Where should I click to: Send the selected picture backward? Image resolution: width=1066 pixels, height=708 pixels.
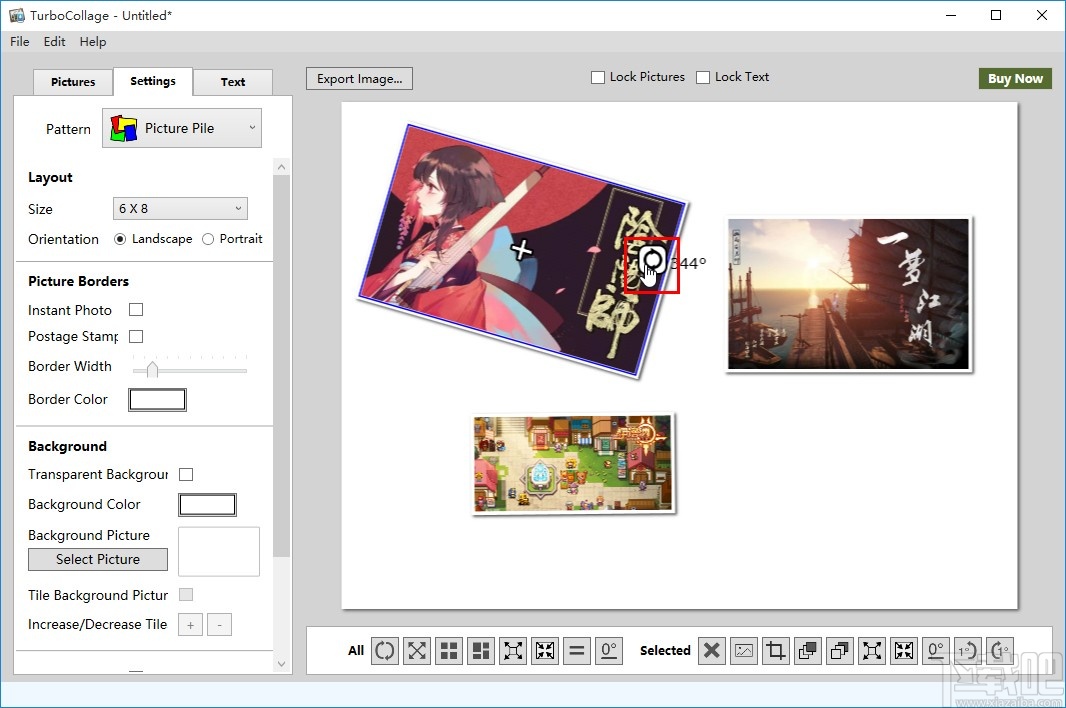tap(839, 650)
